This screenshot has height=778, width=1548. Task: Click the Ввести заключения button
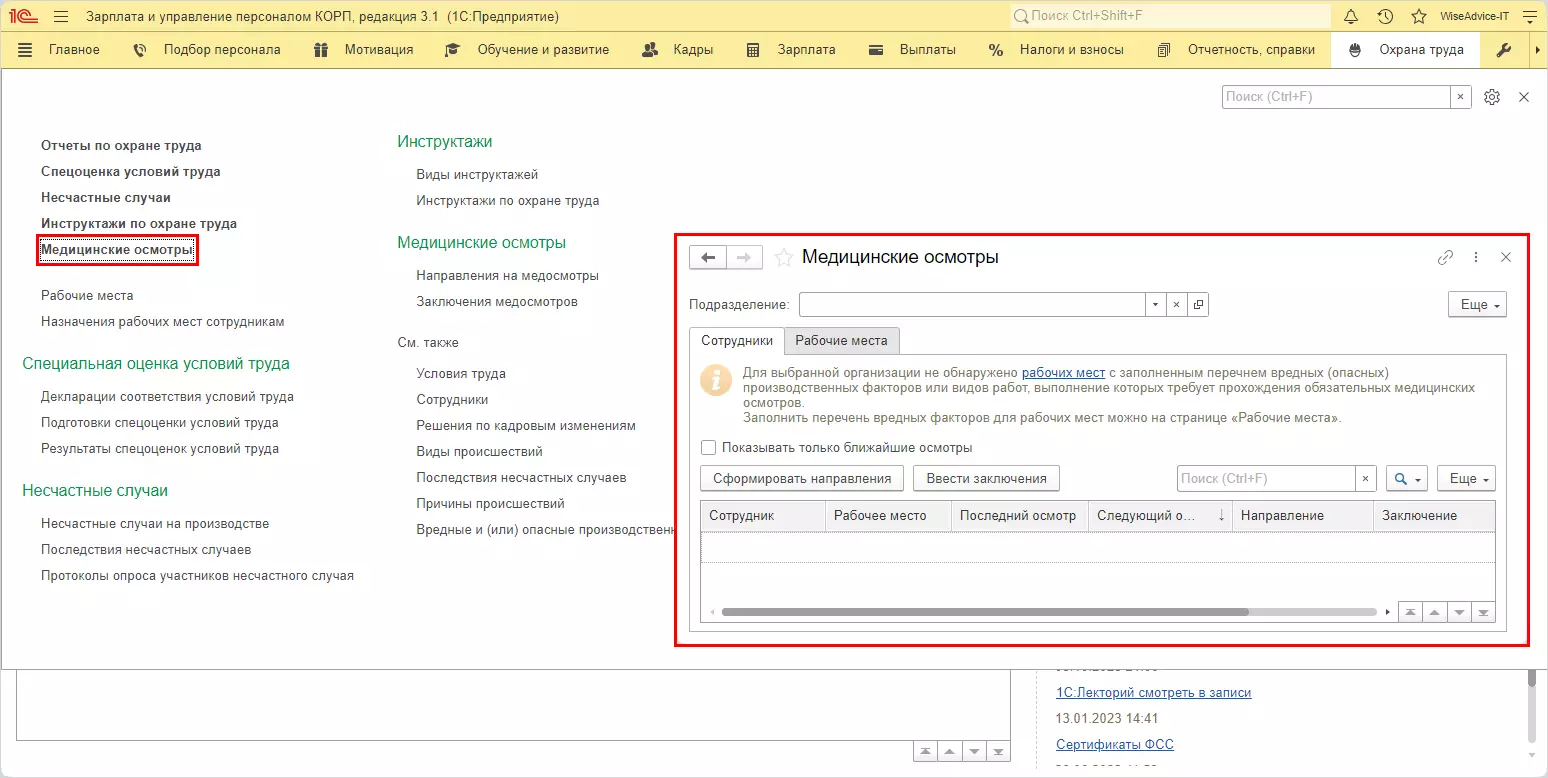pyautogui.click(x=986, y=479)
